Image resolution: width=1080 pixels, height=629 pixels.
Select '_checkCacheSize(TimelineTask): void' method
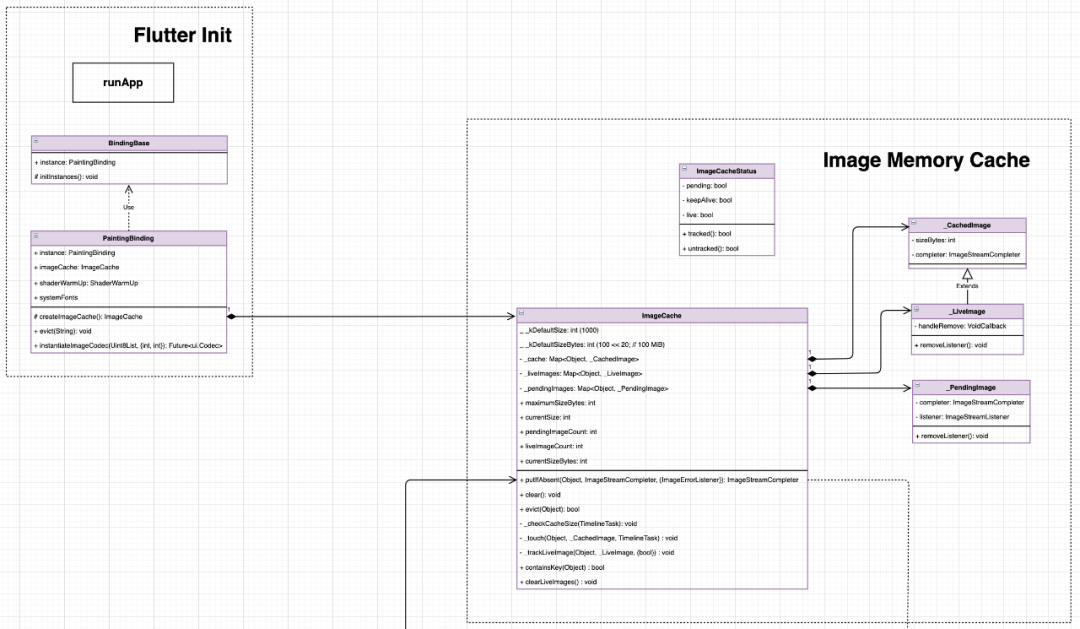662,524
